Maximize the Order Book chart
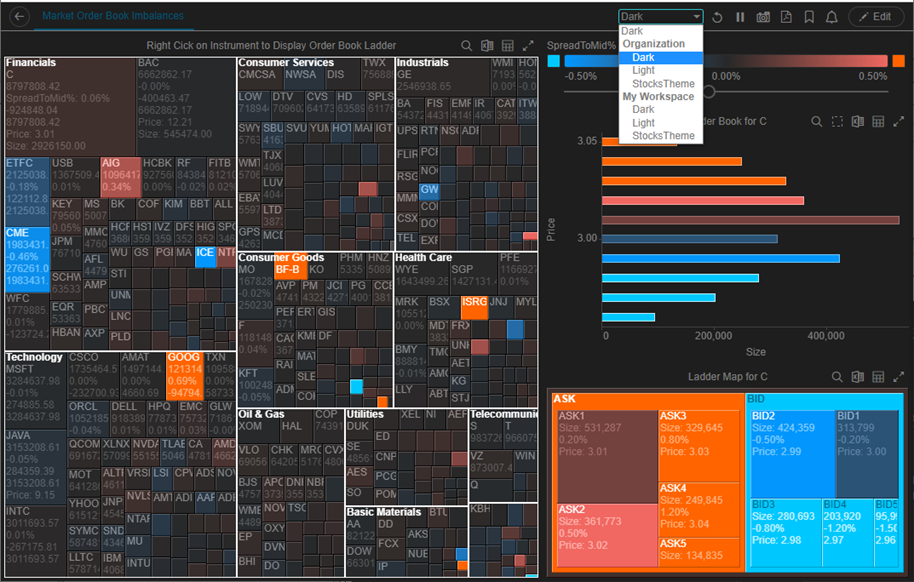 click(x=898, y=121)
